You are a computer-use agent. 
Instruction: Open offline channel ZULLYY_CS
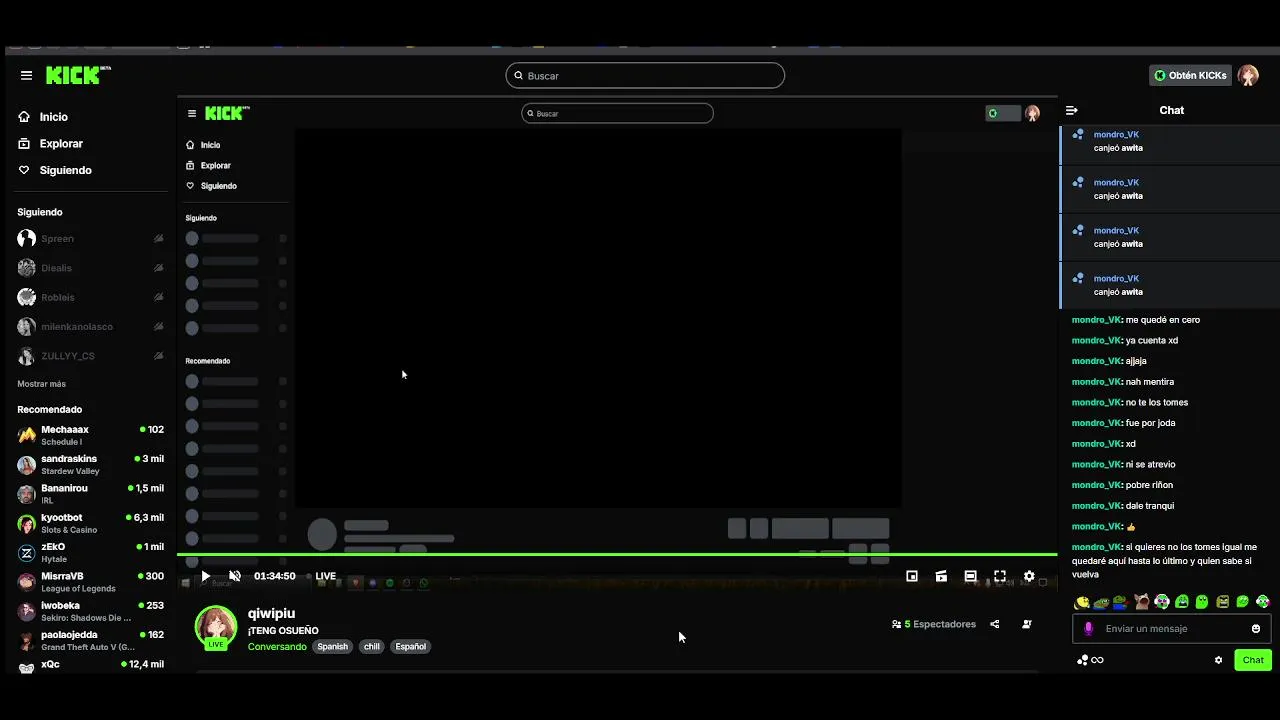pyautogui.click(x=90, y=356)
